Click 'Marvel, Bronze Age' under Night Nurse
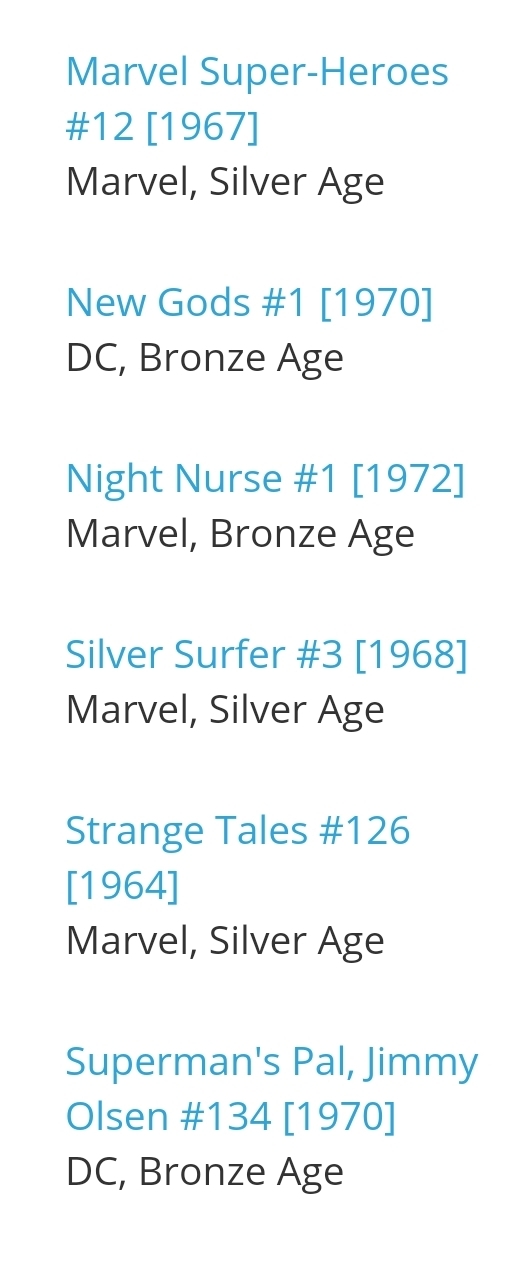This screenshot has width=530, height=1266. click(240, 534)
